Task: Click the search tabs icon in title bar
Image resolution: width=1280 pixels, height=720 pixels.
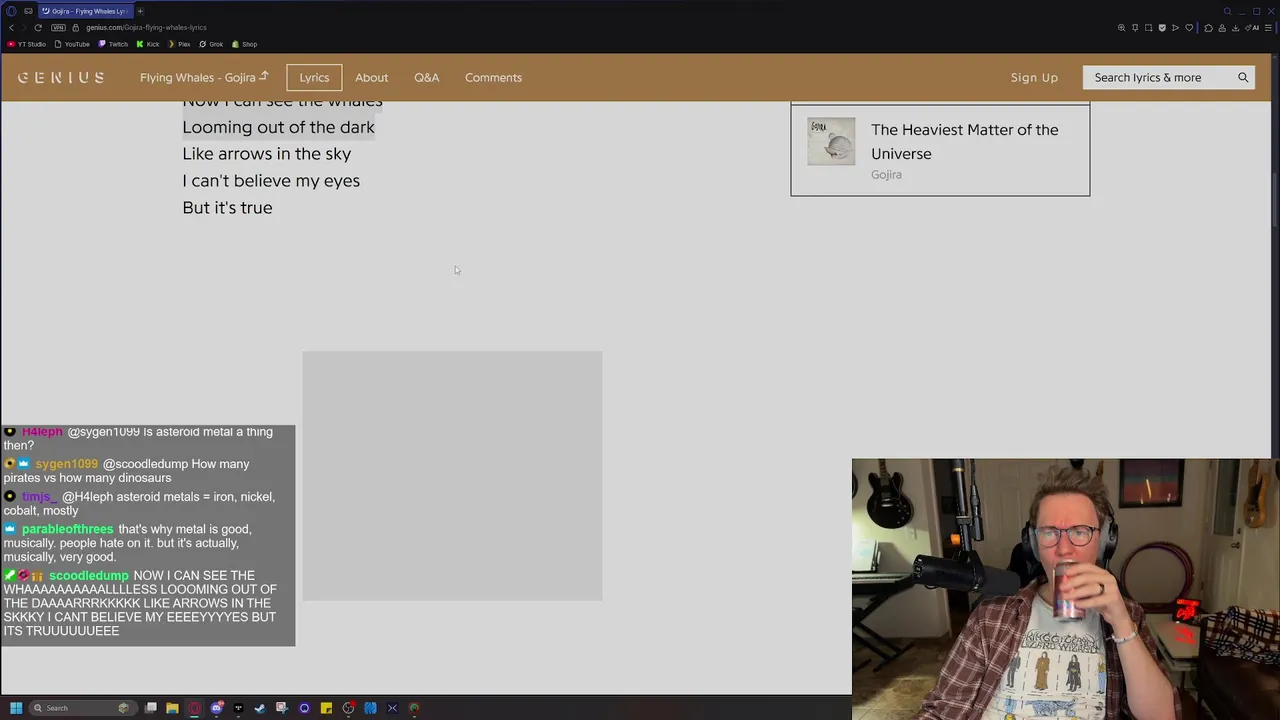Action: tap(1227, 11)
